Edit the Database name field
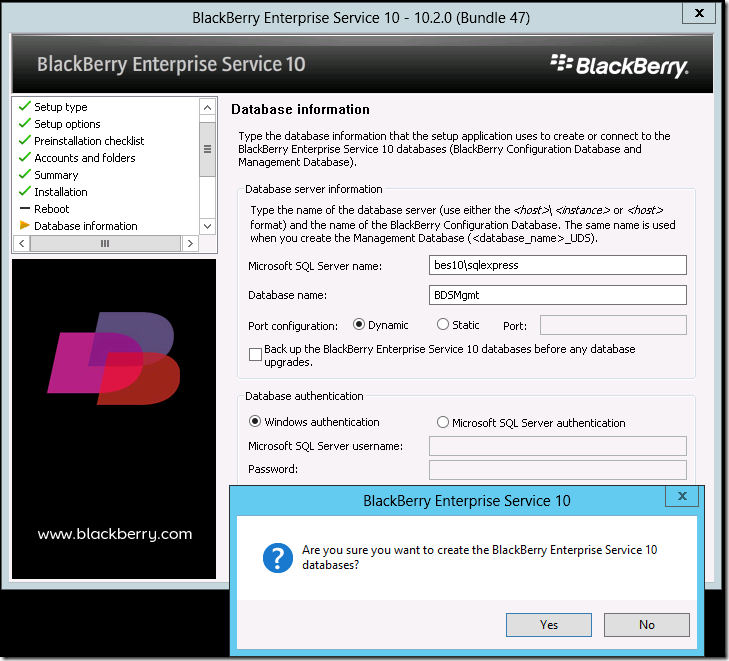Viewport: 729px width, 661px height. point(557,295)
